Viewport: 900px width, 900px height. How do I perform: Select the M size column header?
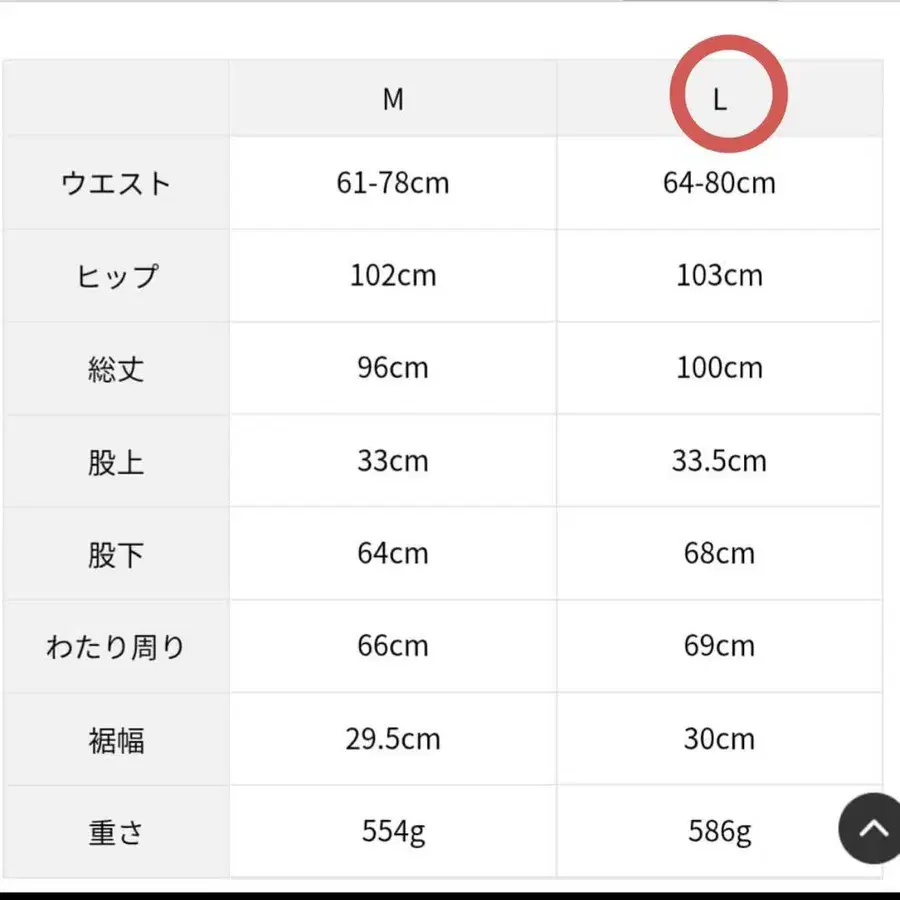(x=393, y=99)
